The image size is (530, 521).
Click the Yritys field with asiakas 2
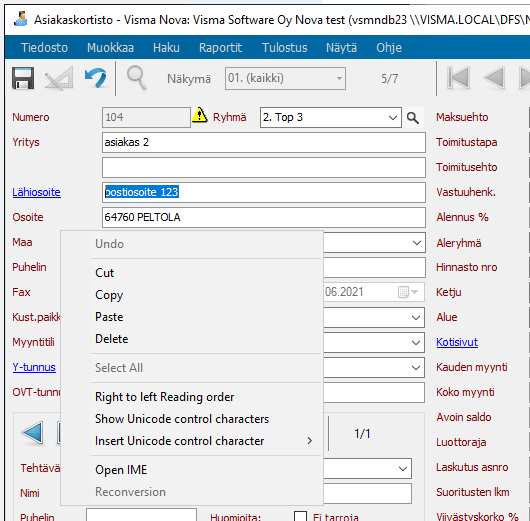click(x=264, y=142)
